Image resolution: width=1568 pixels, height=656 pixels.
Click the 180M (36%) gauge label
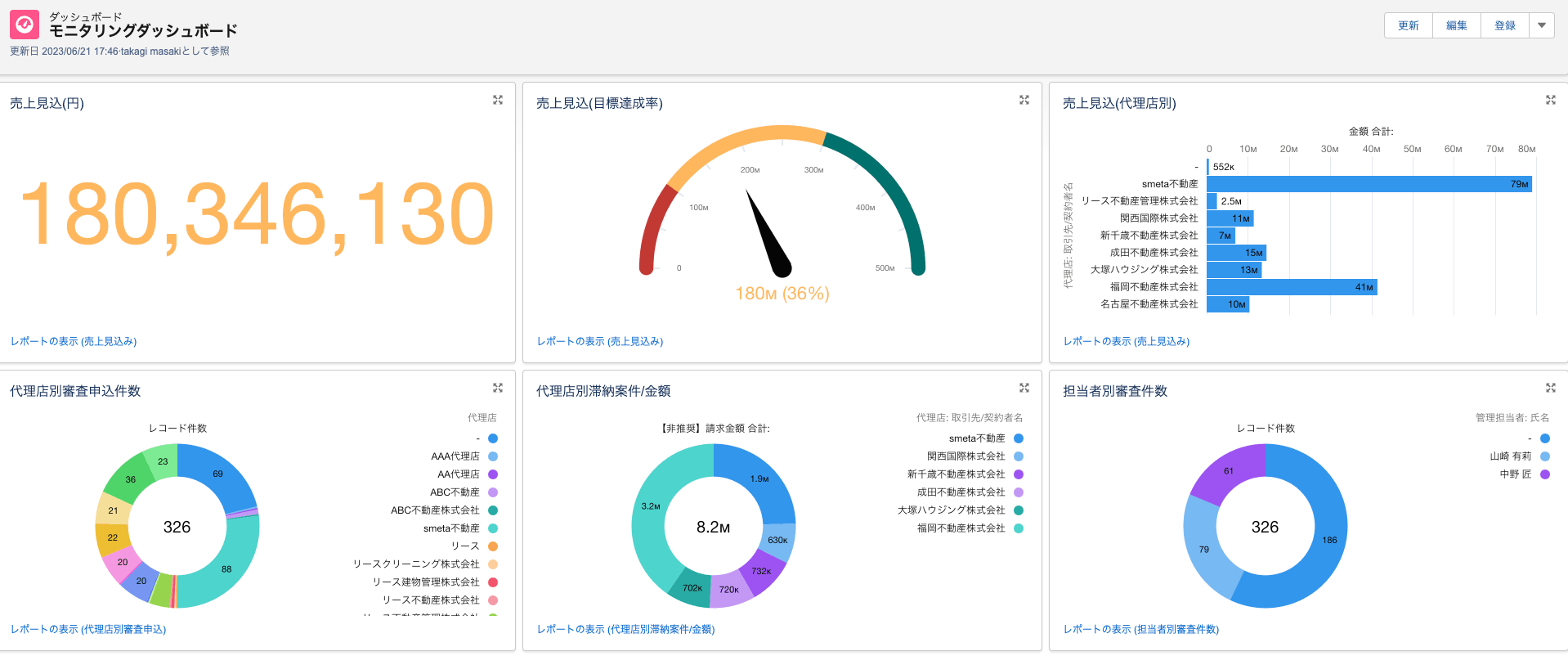click(x=782, y=293)
